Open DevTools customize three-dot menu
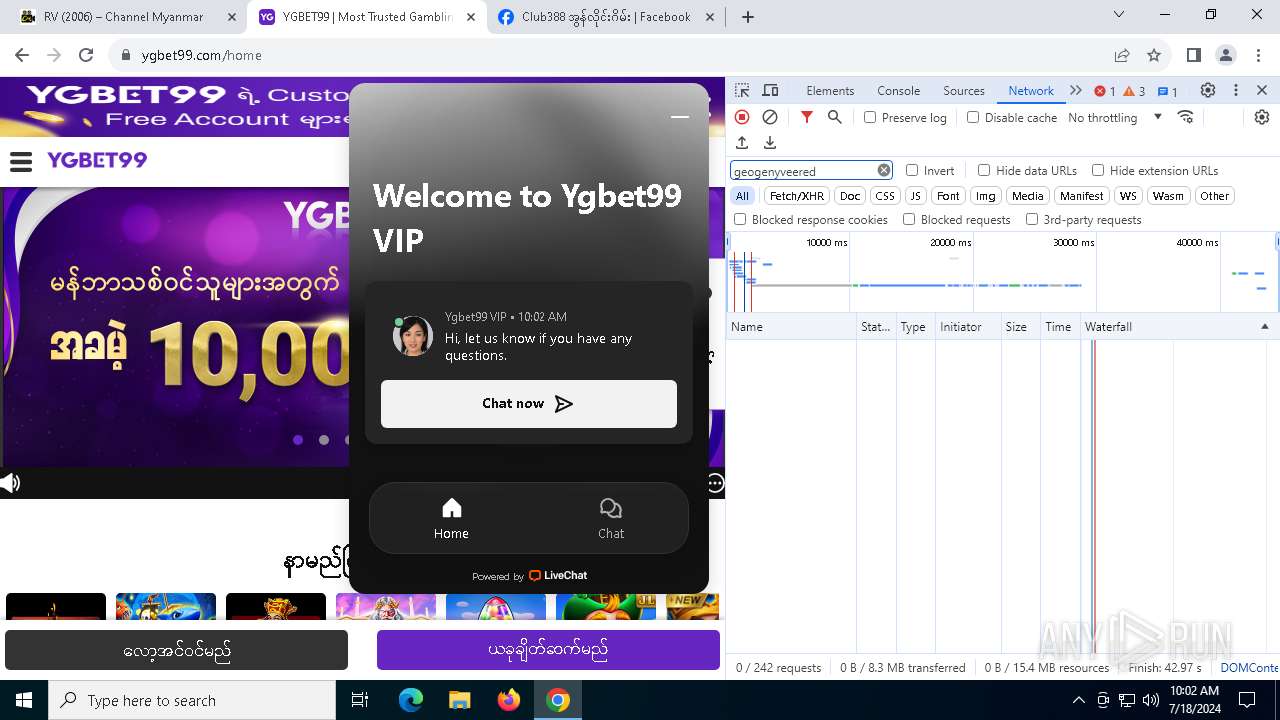1280x720 pixels. tap(1236, 90)
